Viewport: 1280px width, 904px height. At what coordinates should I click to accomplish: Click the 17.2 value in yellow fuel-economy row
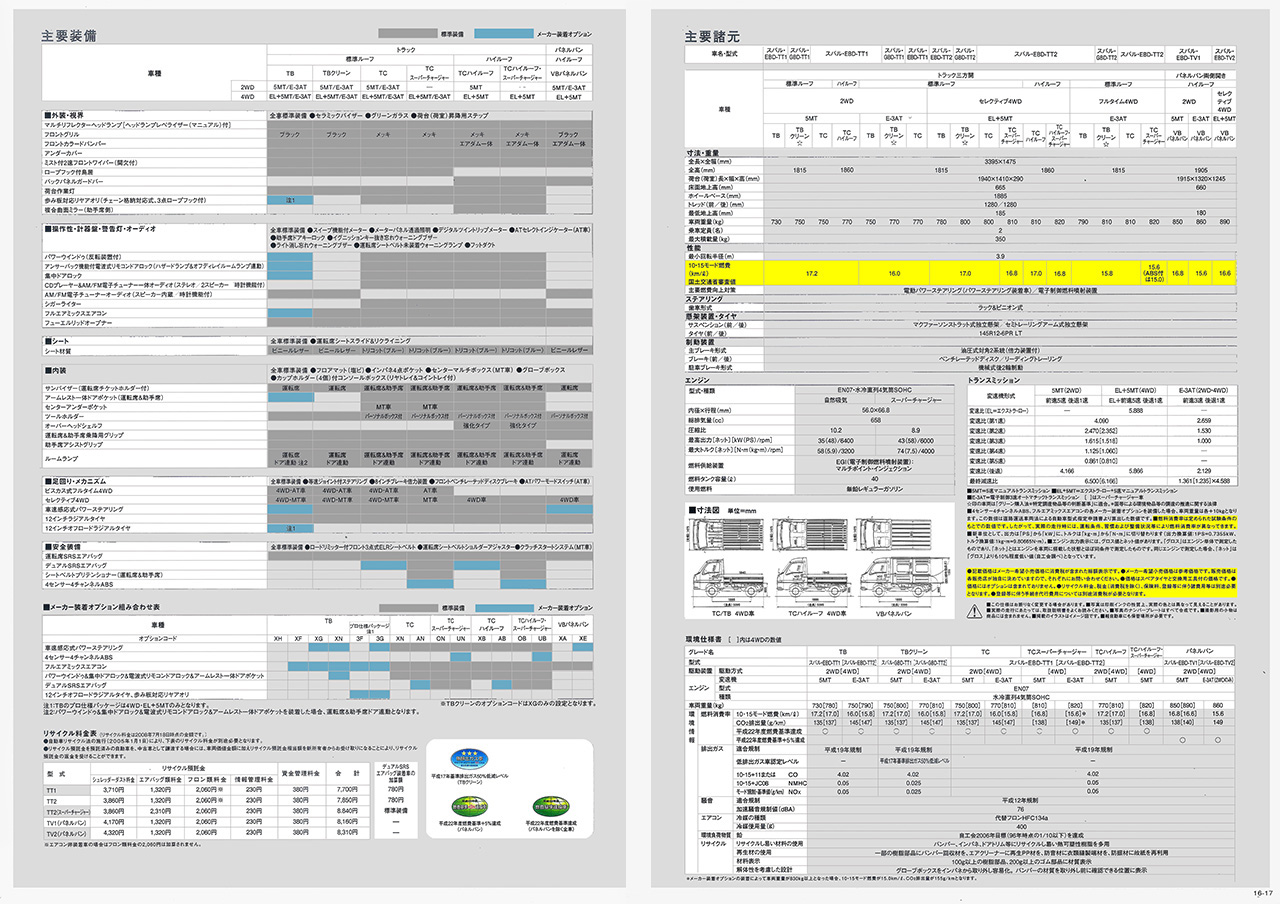click(811, 272)
